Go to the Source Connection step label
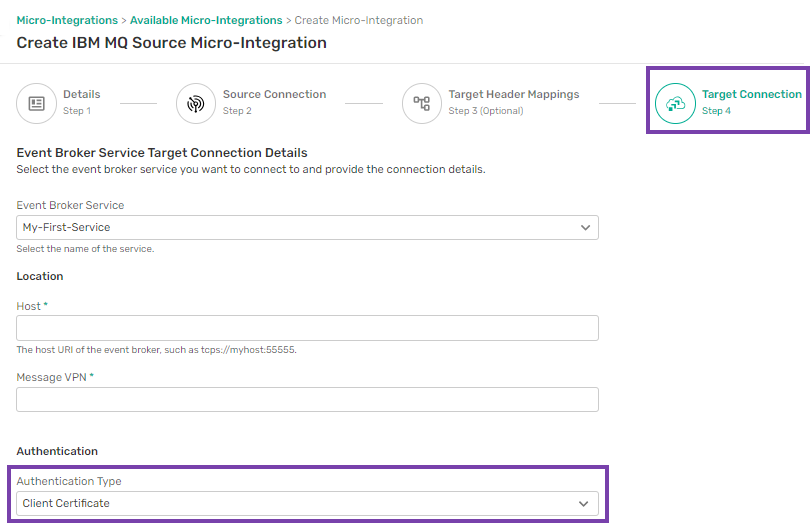This screenshot has width=810, height=523. point(274,94)
